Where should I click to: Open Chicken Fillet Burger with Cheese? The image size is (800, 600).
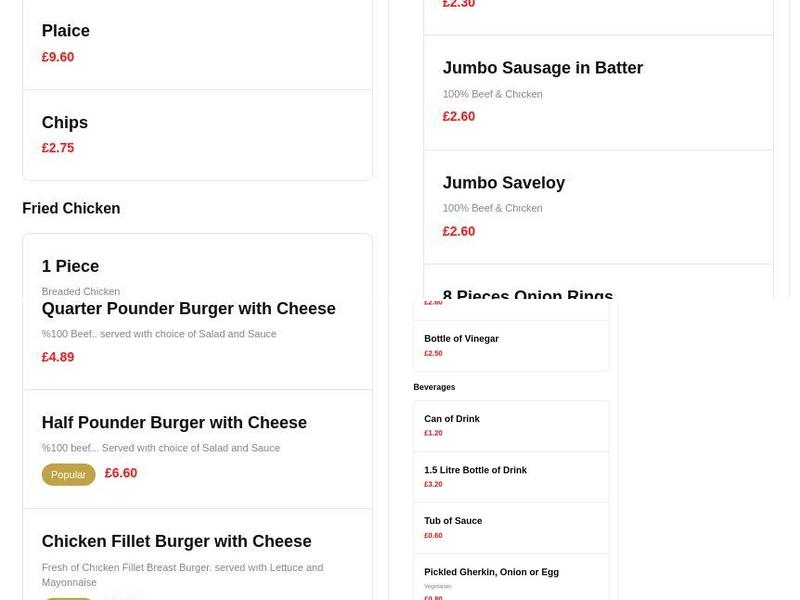[176, 541]
